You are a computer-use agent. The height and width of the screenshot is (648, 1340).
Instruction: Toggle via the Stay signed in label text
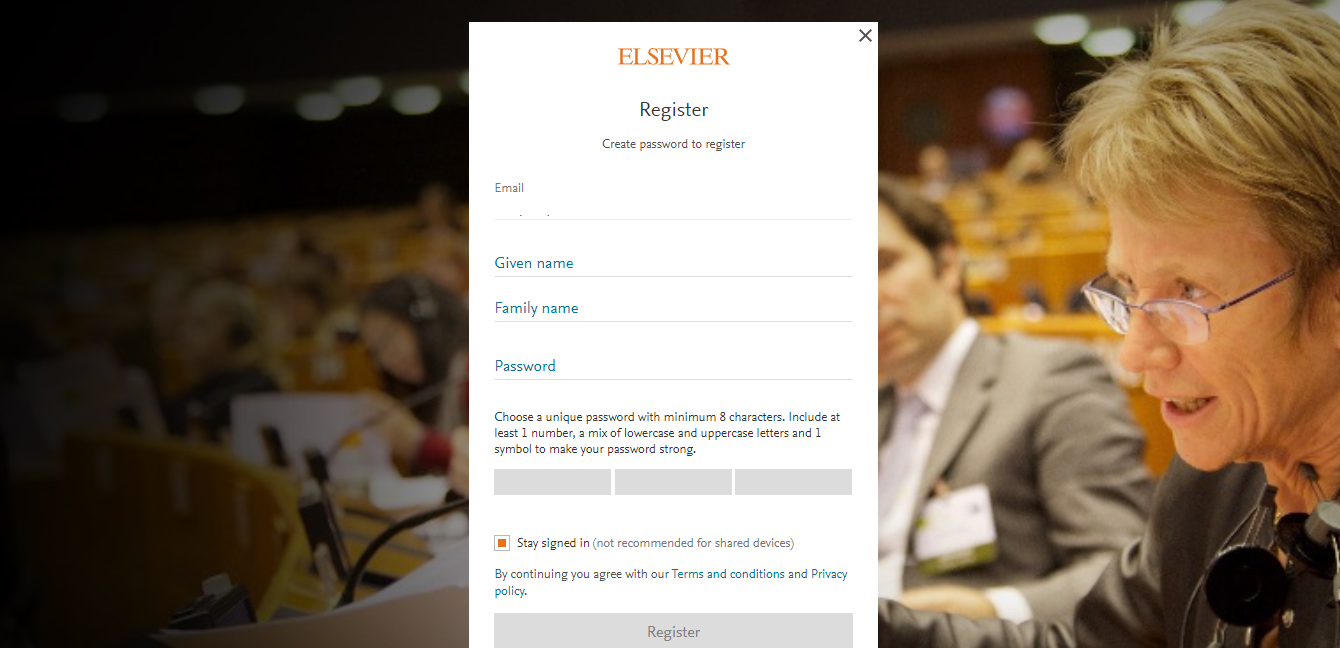tap(553, 543)
